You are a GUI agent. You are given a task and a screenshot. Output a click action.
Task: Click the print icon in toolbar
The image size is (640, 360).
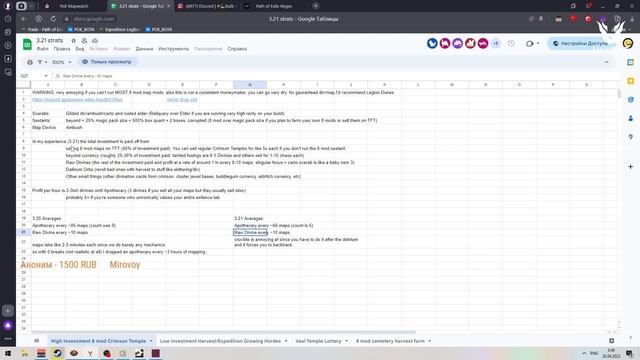click(30, 62)
